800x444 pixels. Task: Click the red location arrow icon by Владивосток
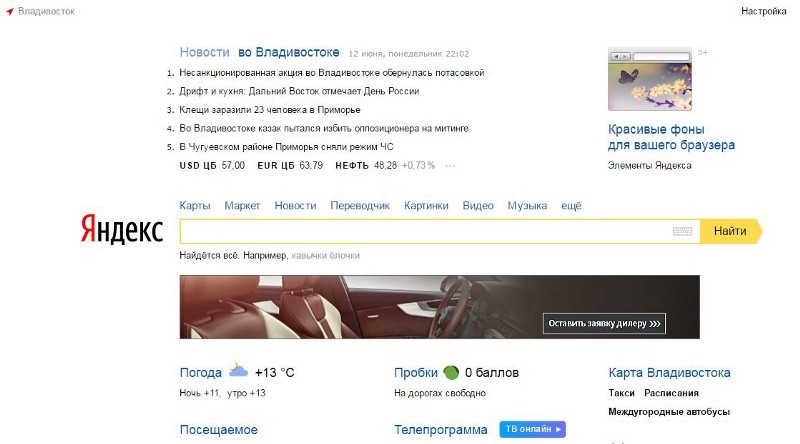click(x=10, y=12)
